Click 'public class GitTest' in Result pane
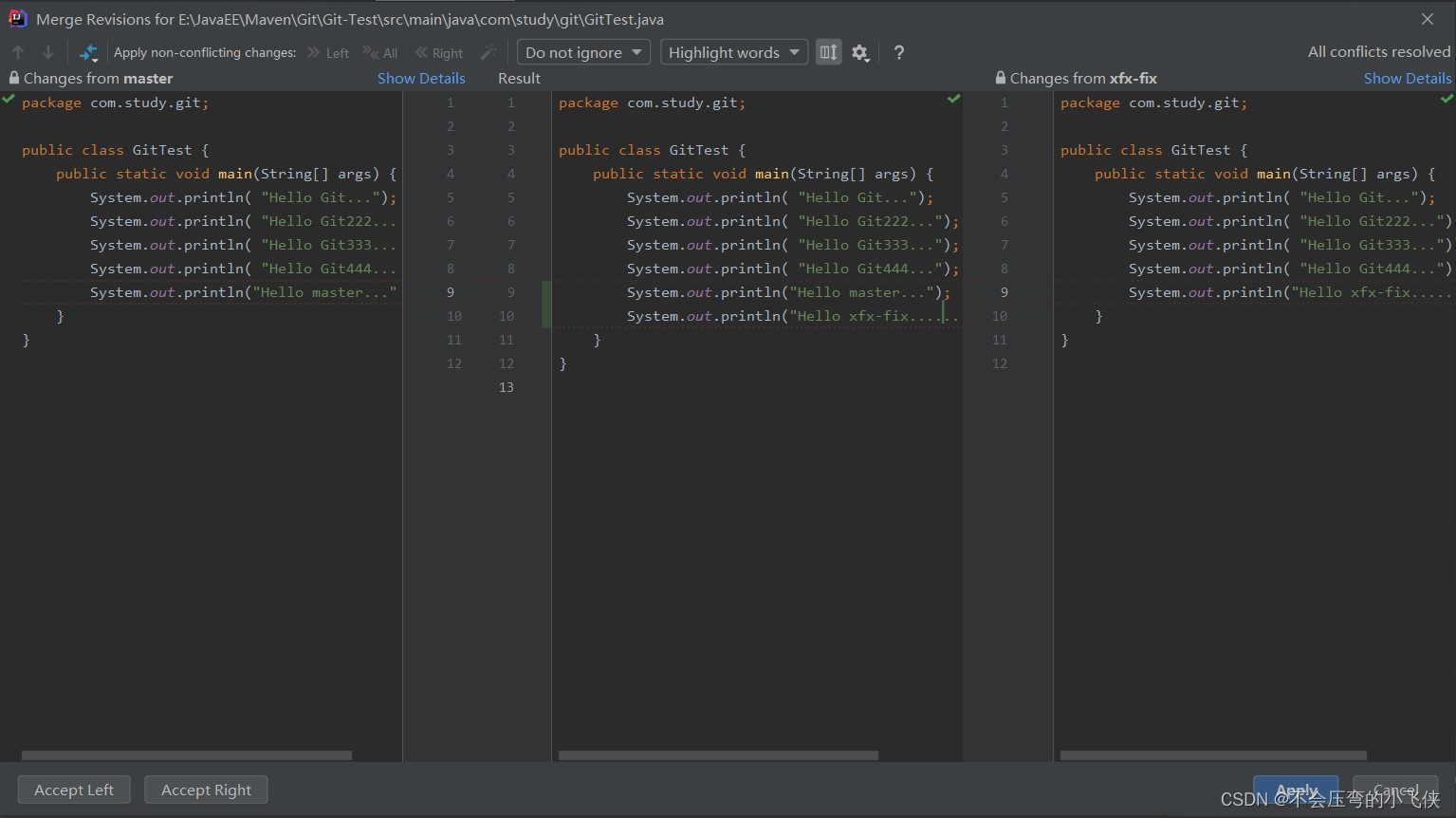The height and width of the screenshot is (818, 1456). pos(652,150)
